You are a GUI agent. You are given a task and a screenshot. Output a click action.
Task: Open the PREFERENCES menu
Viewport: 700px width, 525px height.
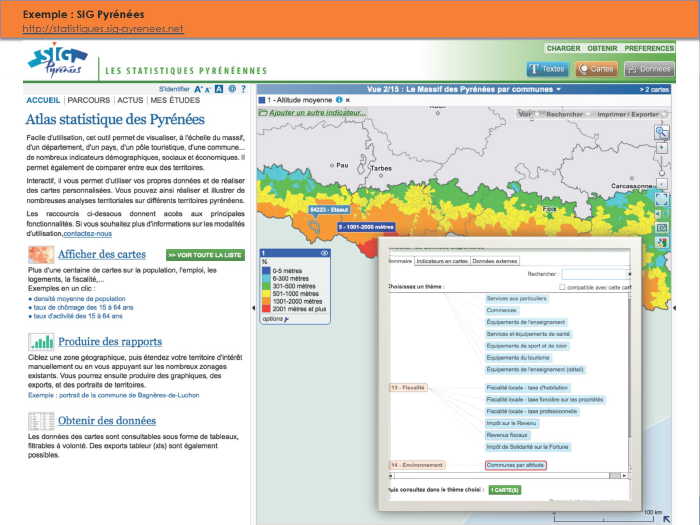tap(649, 48)
